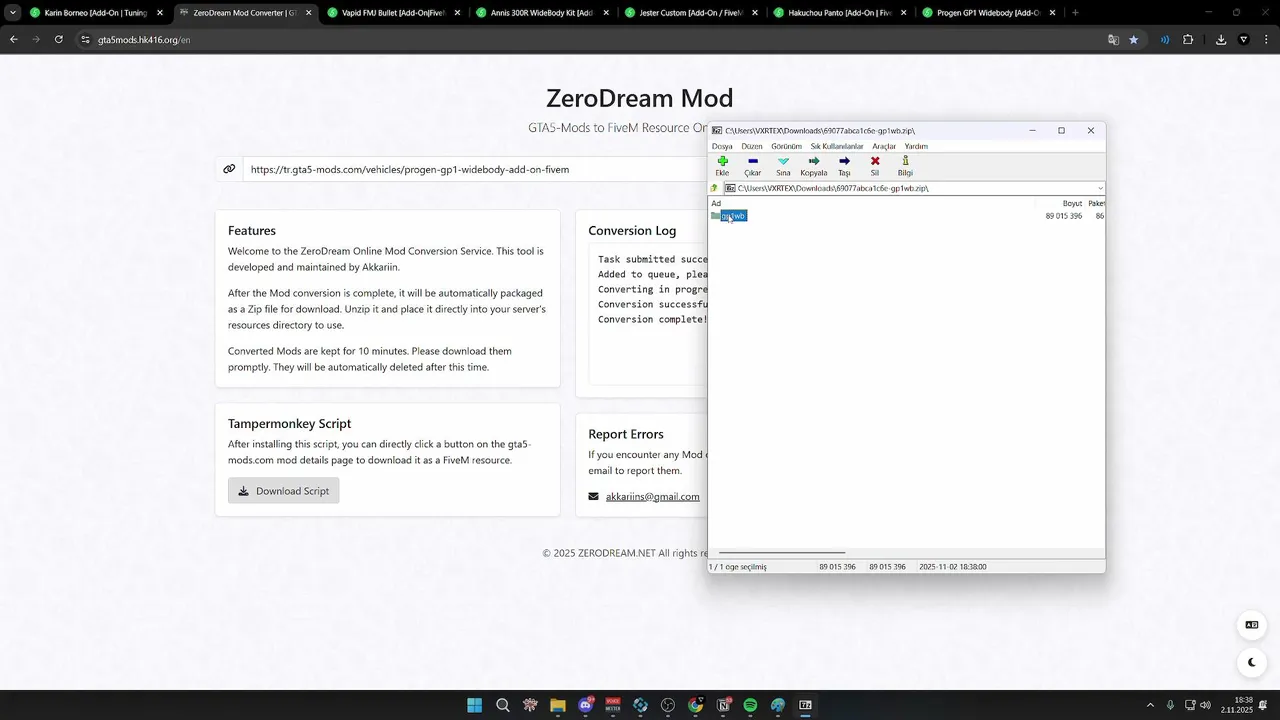This screenshot has width=1280, height=720.
Task: Click the 7-Zip taskbar icon
Action: [x=805, y=705]
